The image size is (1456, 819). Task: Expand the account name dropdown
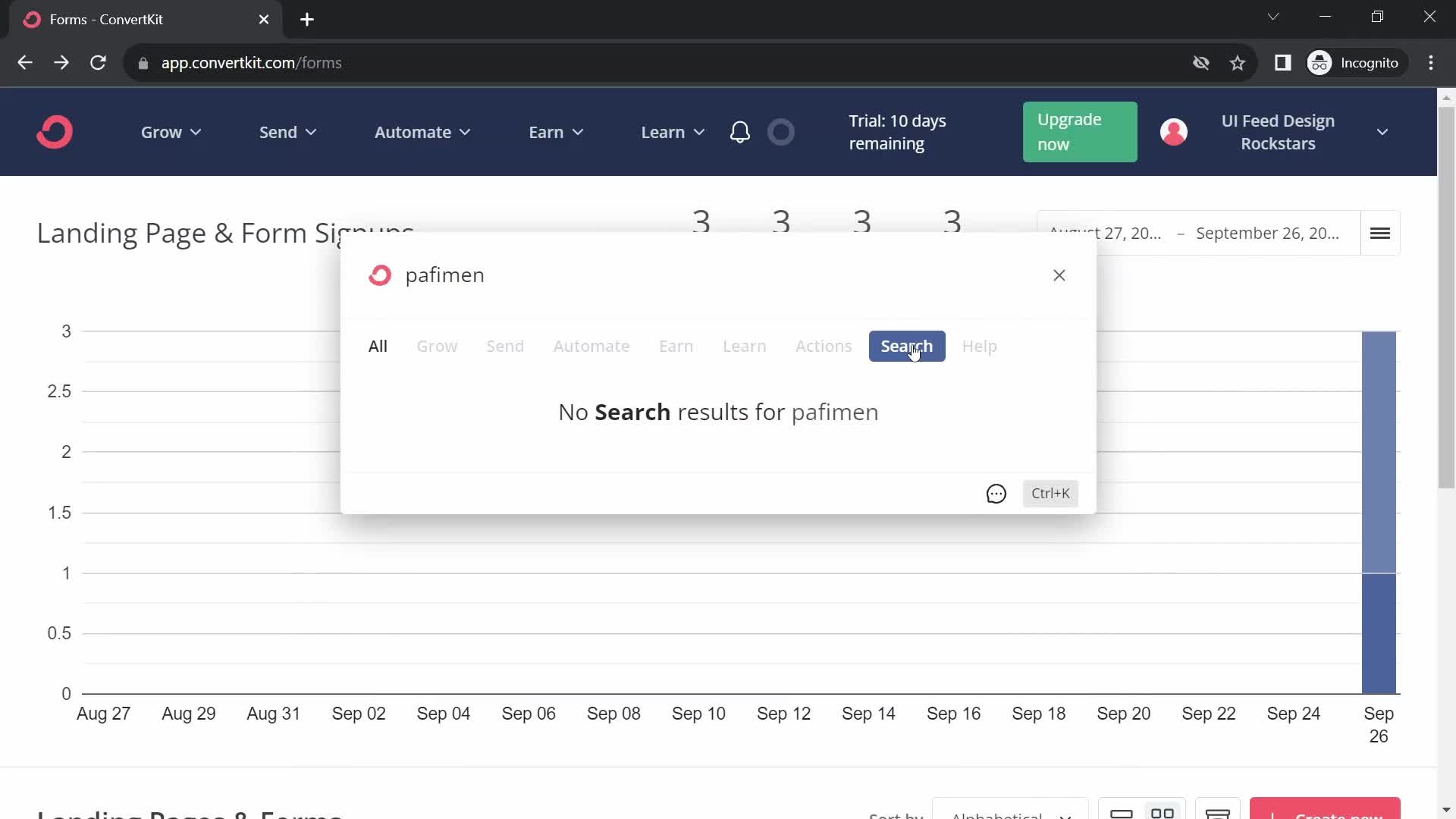click(x=1383, y=132)
